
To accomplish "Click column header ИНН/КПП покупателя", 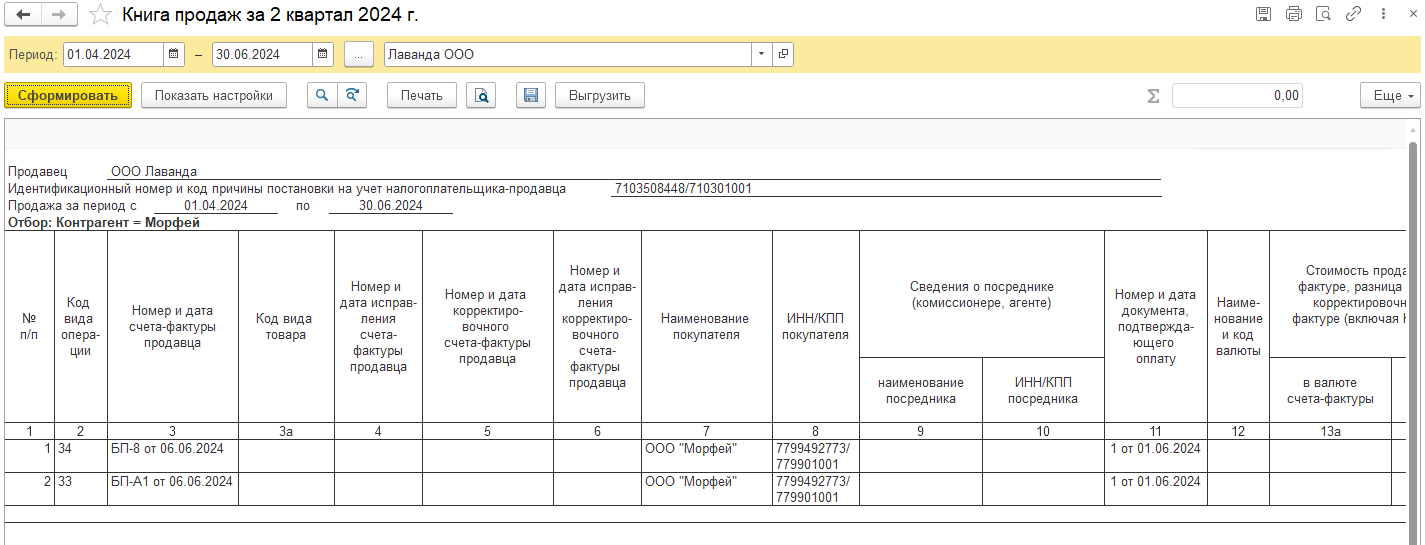I will 816,326.
